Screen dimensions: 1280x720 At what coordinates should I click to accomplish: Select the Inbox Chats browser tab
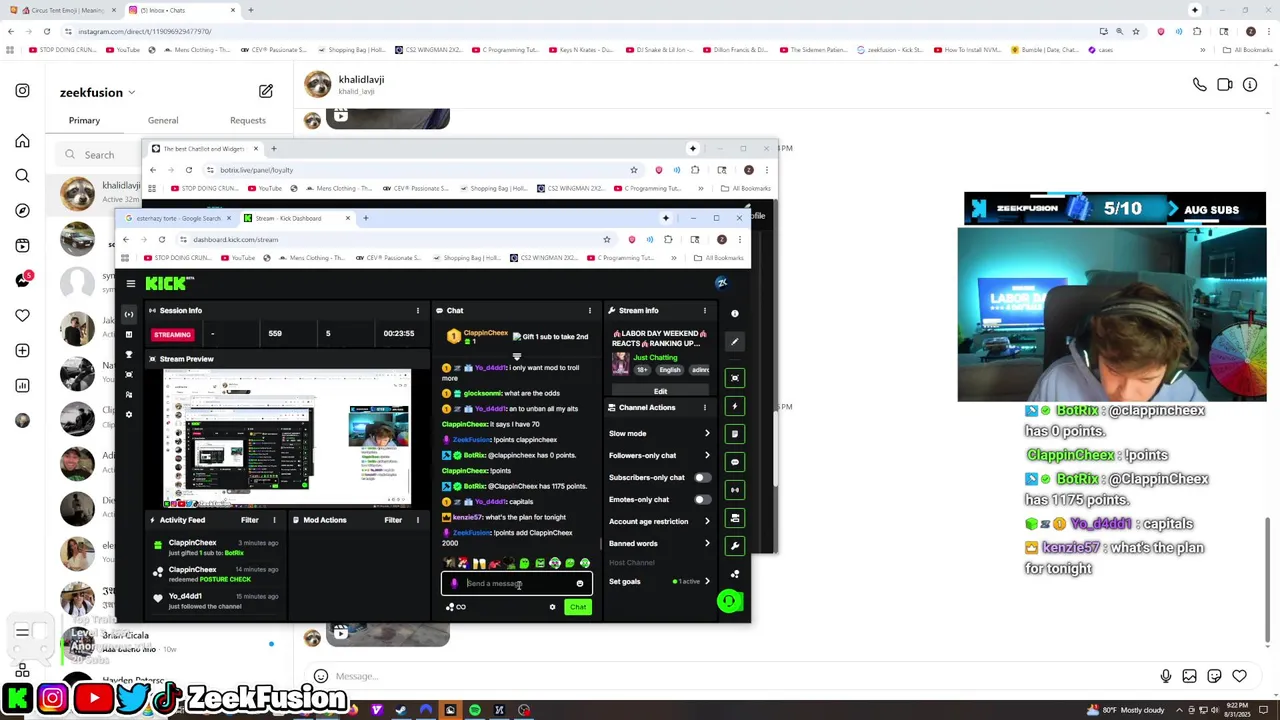pos(183,10)
